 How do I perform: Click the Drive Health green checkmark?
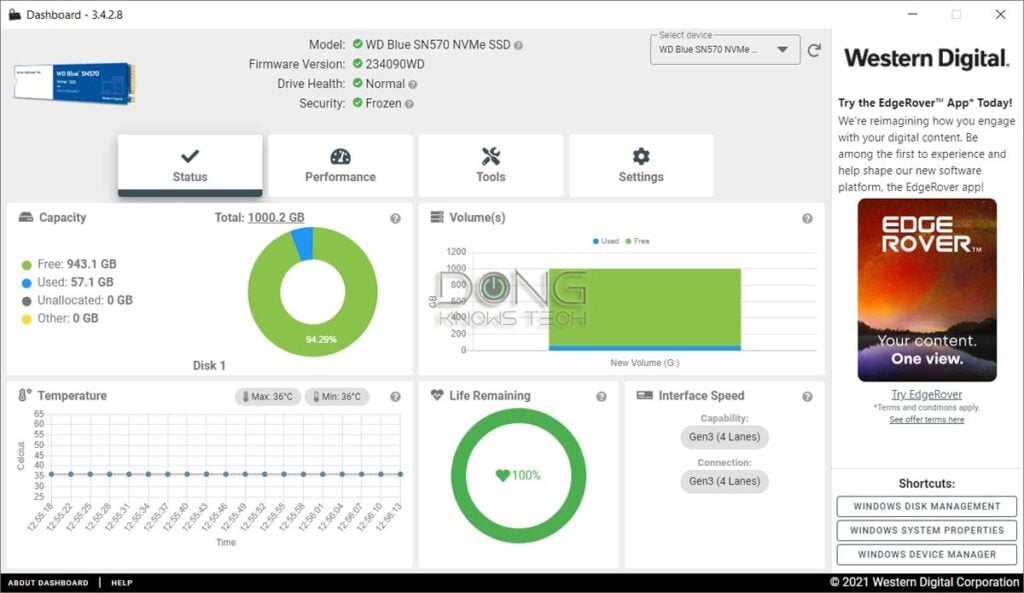[357, 83]
